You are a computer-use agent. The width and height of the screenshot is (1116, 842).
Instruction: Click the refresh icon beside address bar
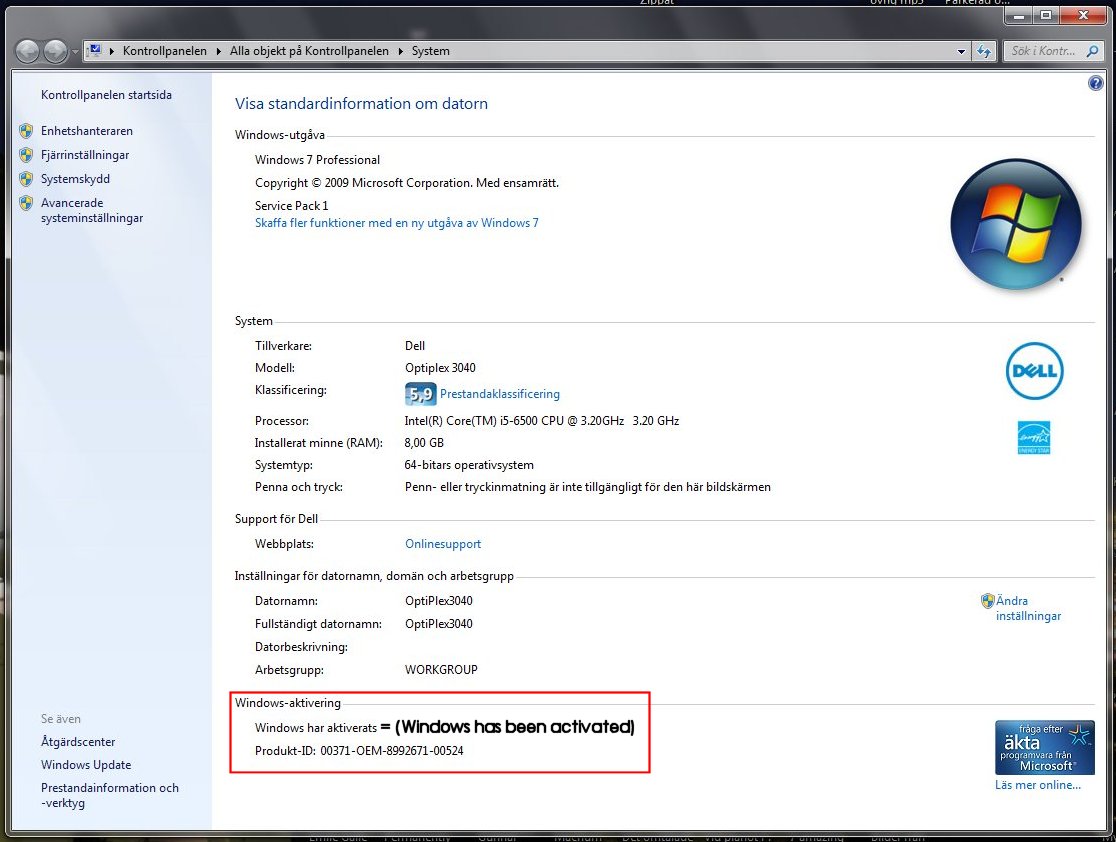[x=984, y=51]
